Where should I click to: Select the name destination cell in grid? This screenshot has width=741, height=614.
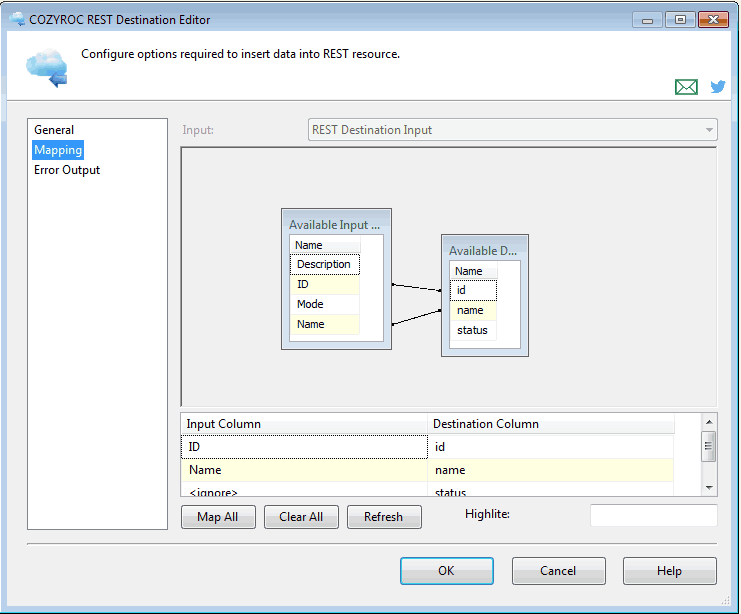[x=551, y=470]
